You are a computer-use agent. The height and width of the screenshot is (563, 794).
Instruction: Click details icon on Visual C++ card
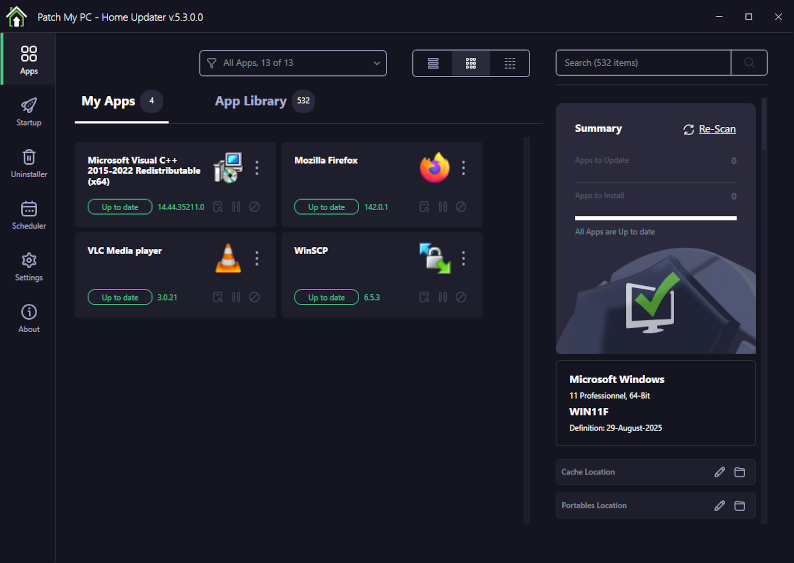tap(218, 207)
